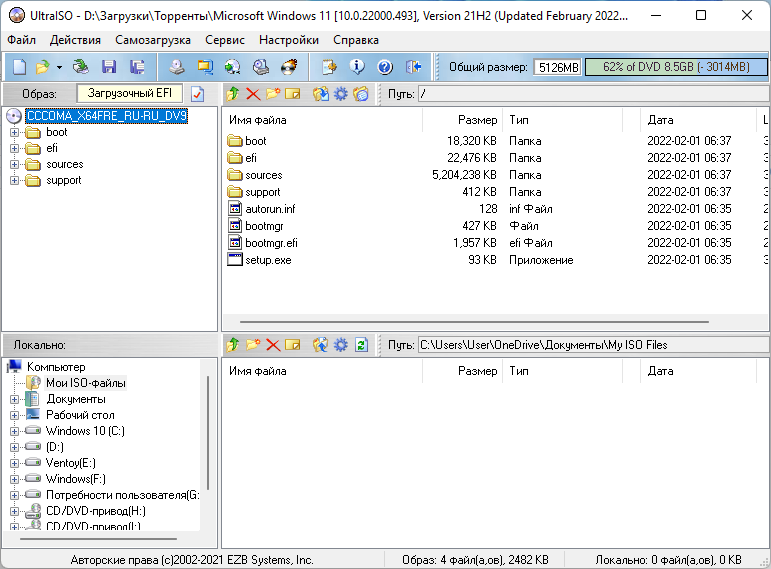This screenshot has height=569, width=771.
Task: Click rename icon in local toolbar
Action: tap(293, 345)
